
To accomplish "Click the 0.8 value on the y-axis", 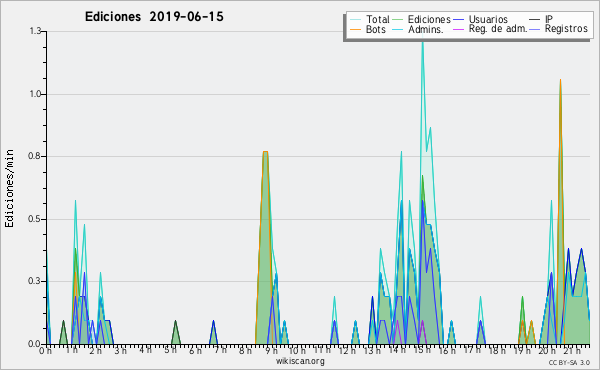I will tap(35, 156).
